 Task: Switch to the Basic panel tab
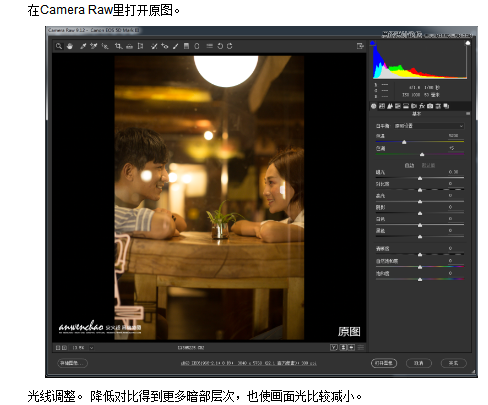[x=374, y=106]
